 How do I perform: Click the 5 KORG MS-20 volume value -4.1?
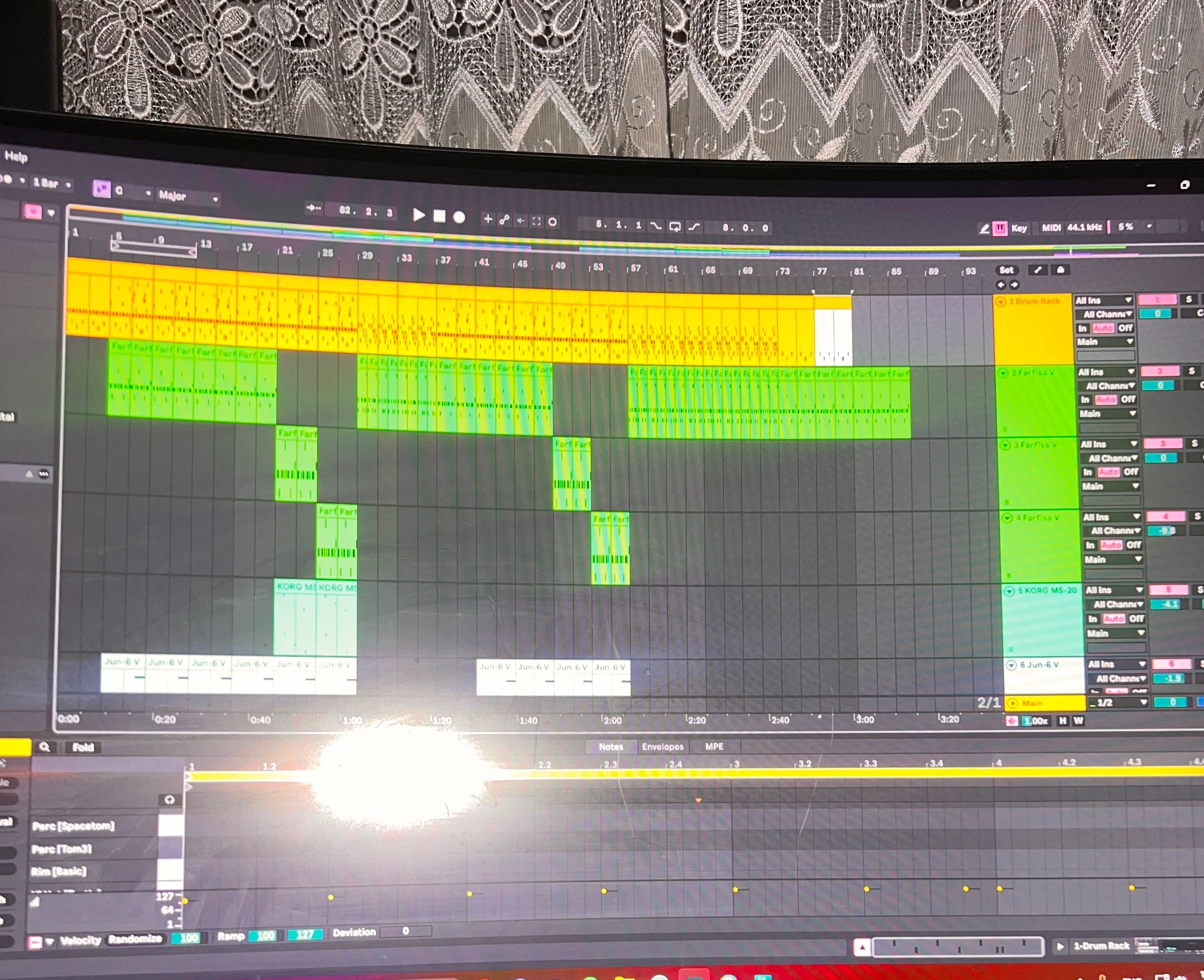(x=1169, y=604)
